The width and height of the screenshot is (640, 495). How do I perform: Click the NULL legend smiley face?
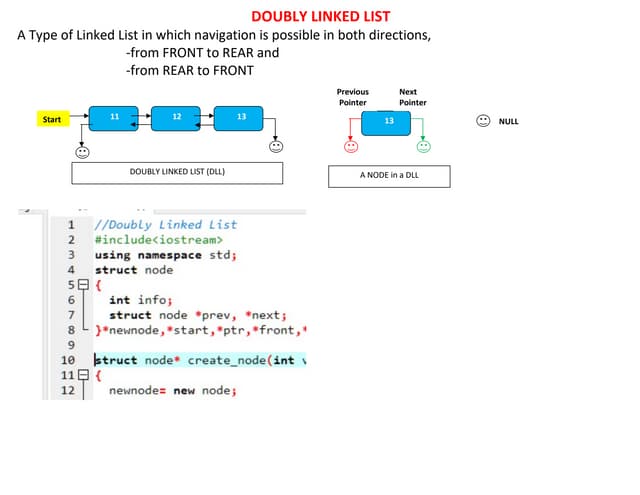coord(483,121)
